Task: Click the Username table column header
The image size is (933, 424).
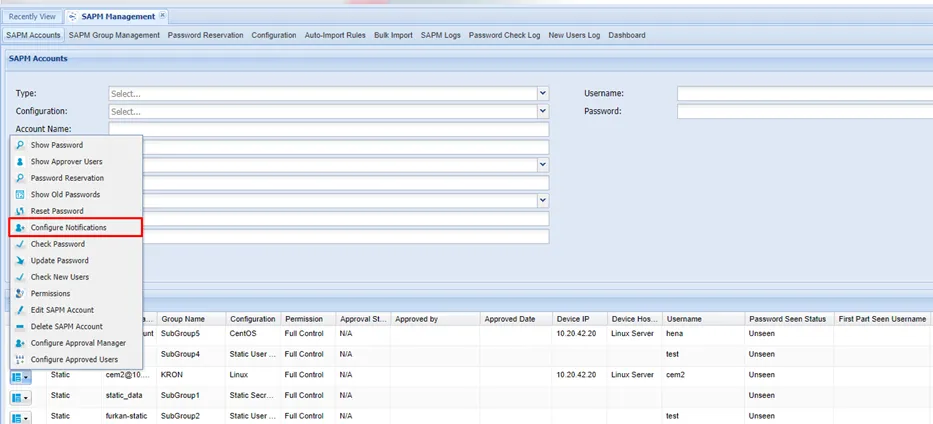Action: tap(703, 319)
